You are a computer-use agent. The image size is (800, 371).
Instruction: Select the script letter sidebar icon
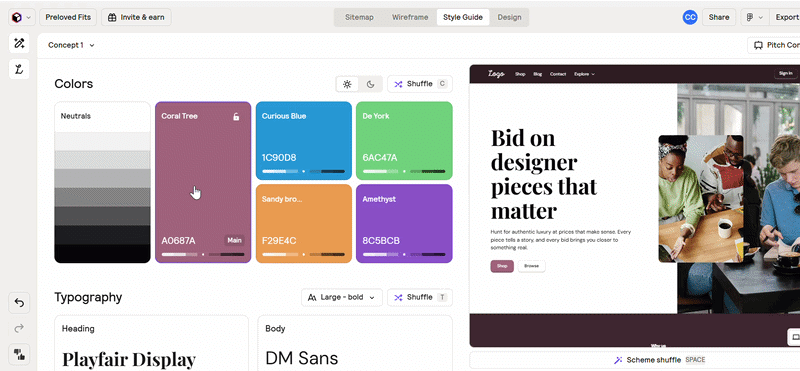pyautogui.click(x=19, y=69)
